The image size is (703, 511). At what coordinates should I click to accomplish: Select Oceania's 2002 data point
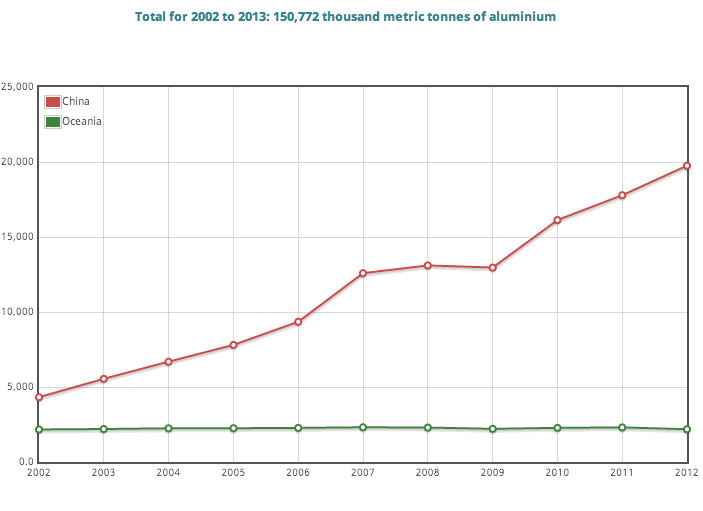[39, 430]
